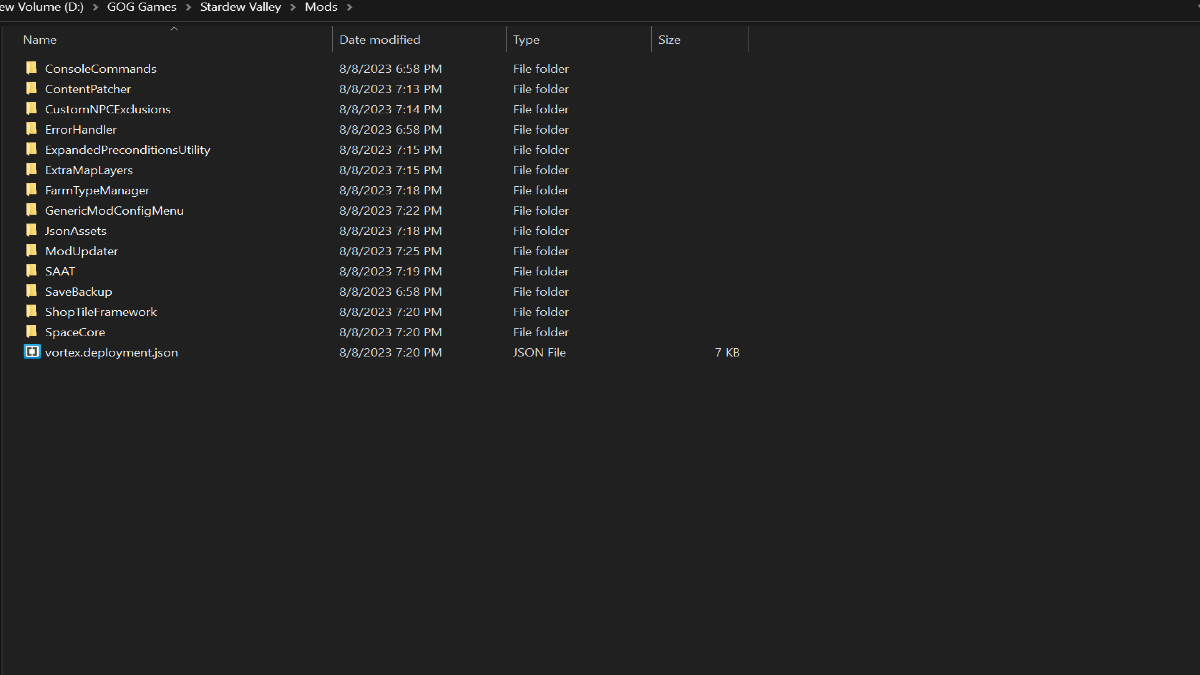Expand the breadcrumb chevron after Mods

pyautogui.click(x=349, y=8)
